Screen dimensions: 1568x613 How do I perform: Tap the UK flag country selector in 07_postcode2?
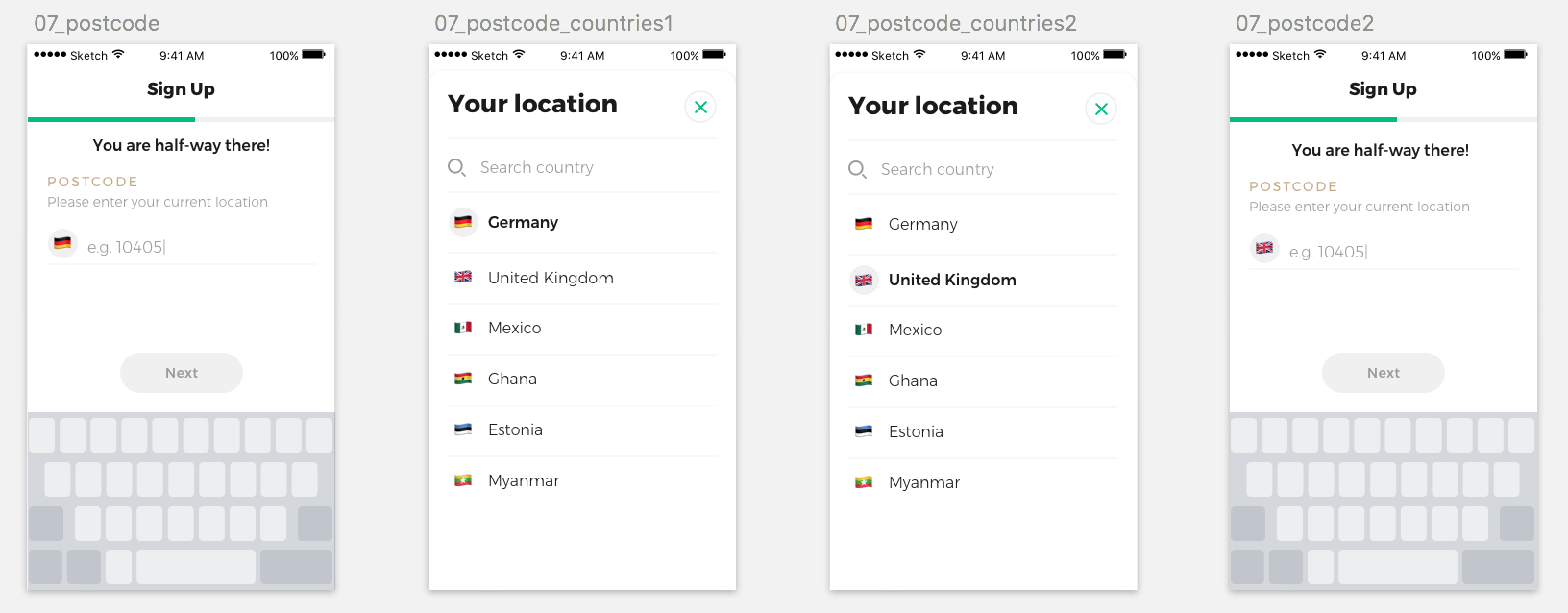(x=1264, y=248)
